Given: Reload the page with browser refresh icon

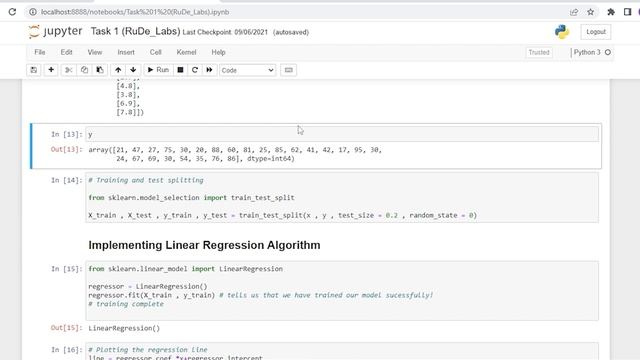Looking at the screenshot, I should tap(12, 12).
